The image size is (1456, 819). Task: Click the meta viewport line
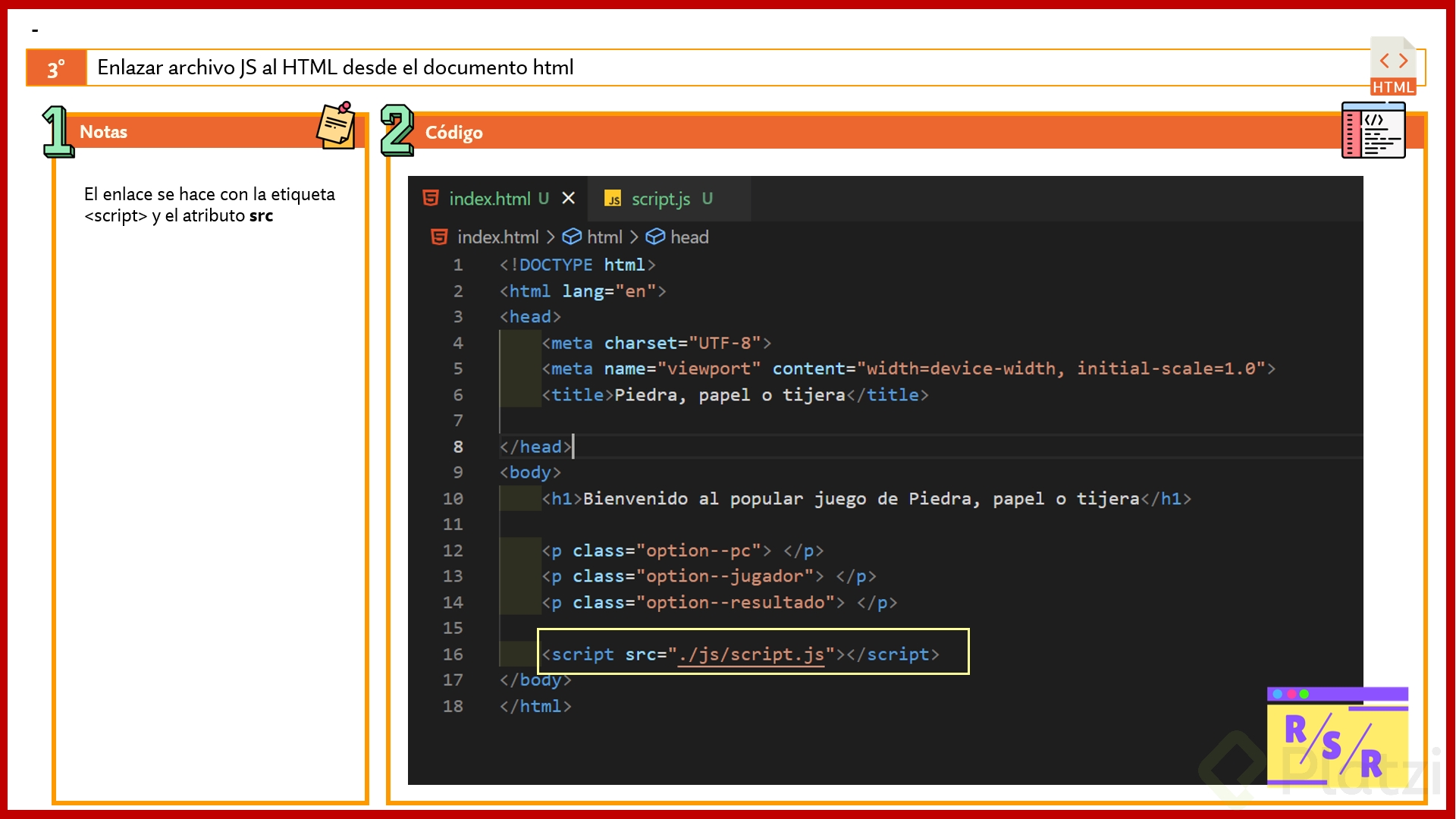click(908, 369)
